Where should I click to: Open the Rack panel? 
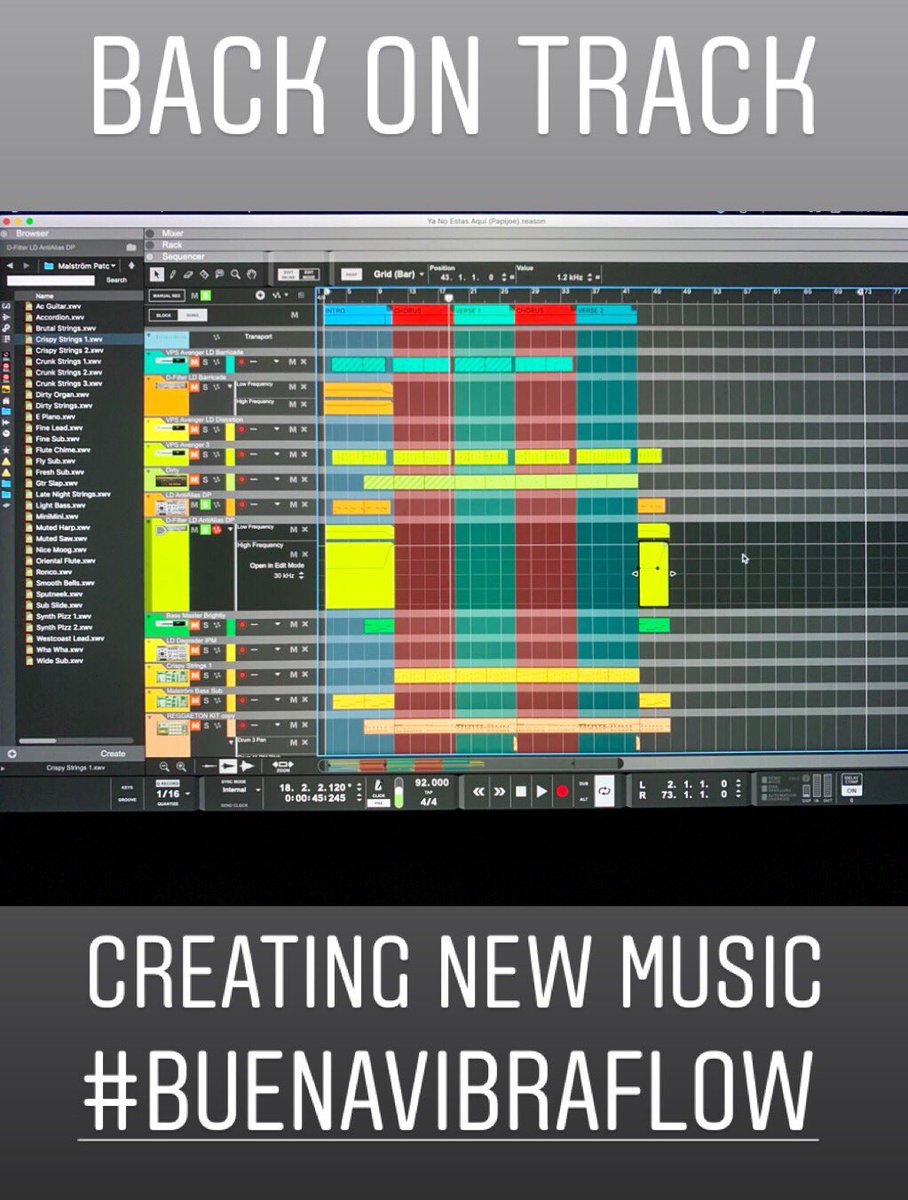tap(172, 244)
